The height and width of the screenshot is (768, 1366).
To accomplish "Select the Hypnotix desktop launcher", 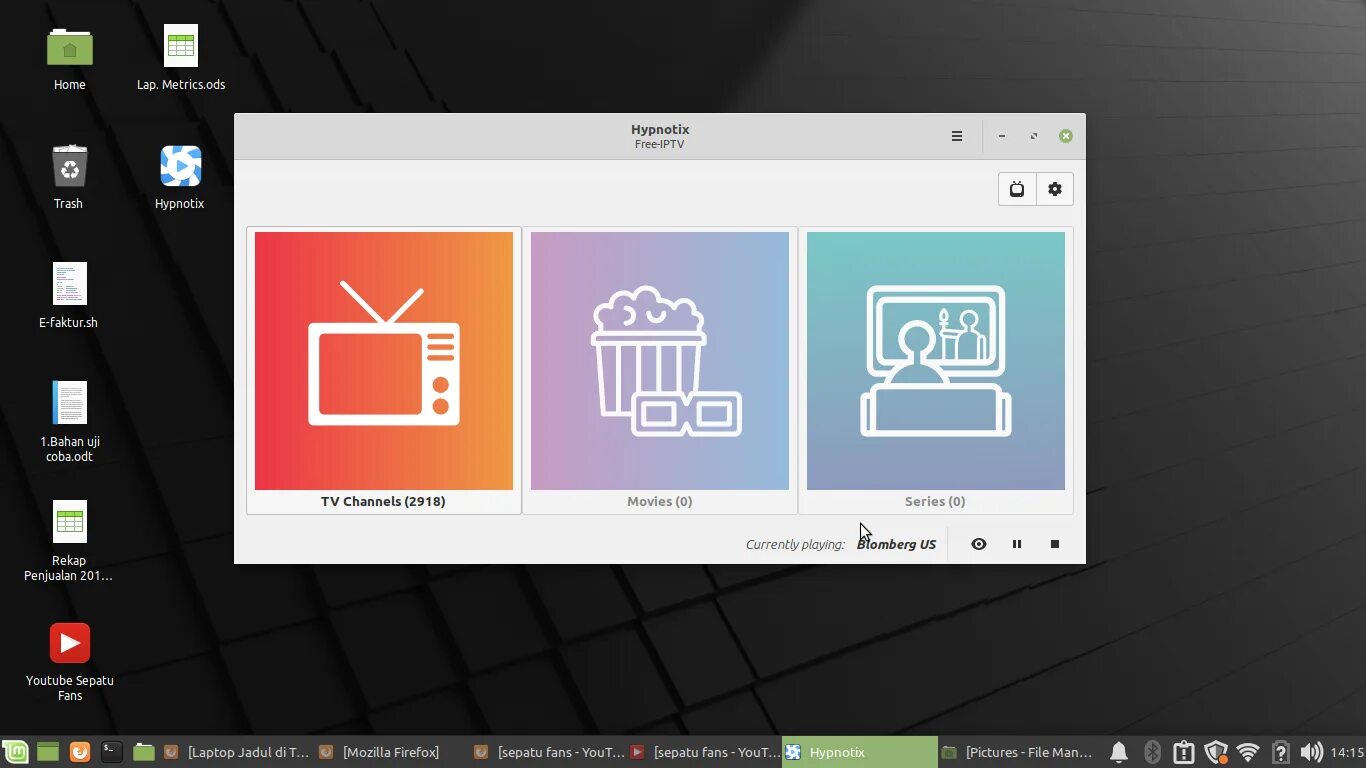I will tap(180, 177).
